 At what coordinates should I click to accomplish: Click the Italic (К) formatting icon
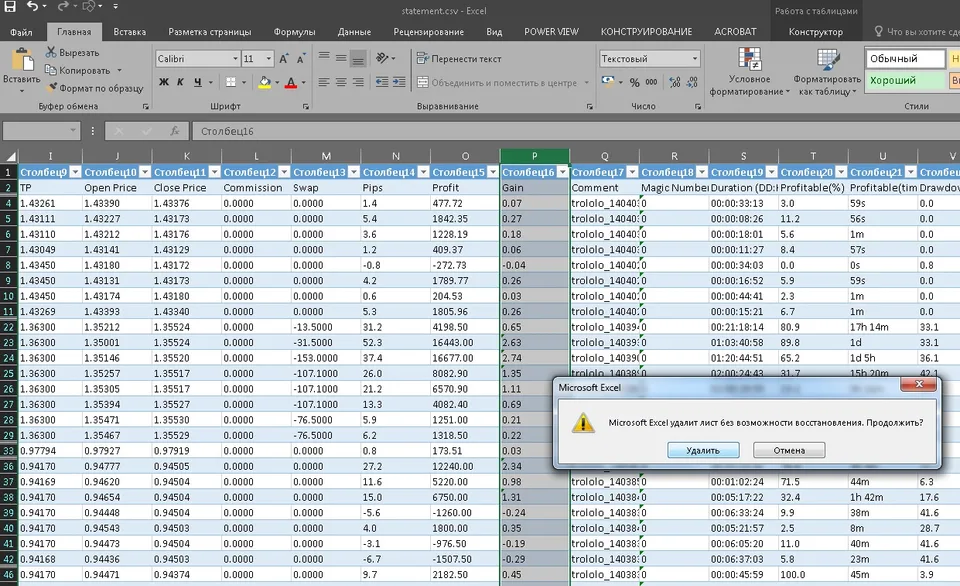point(180,82)
